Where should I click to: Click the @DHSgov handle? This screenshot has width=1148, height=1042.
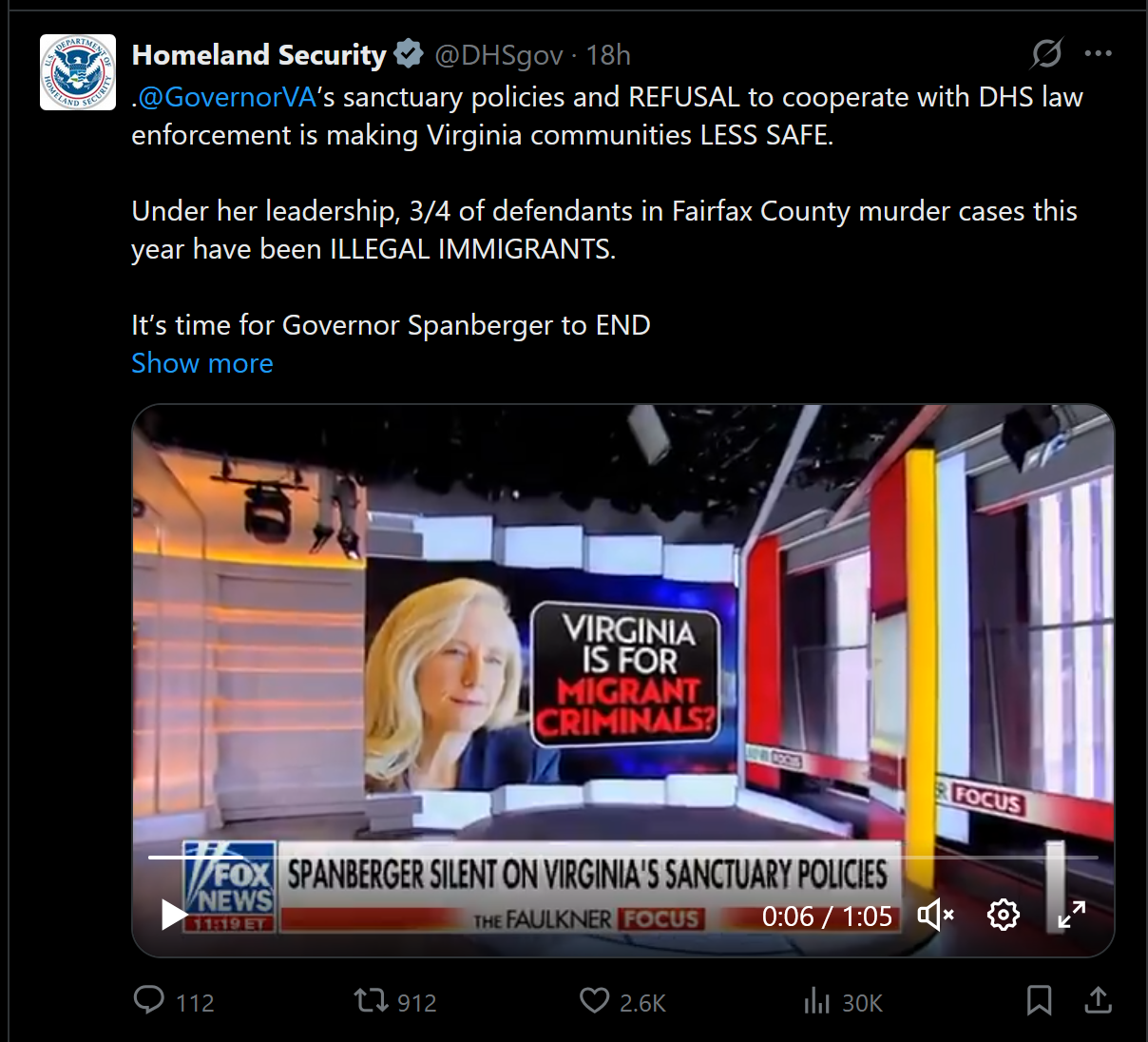[499, 55]
